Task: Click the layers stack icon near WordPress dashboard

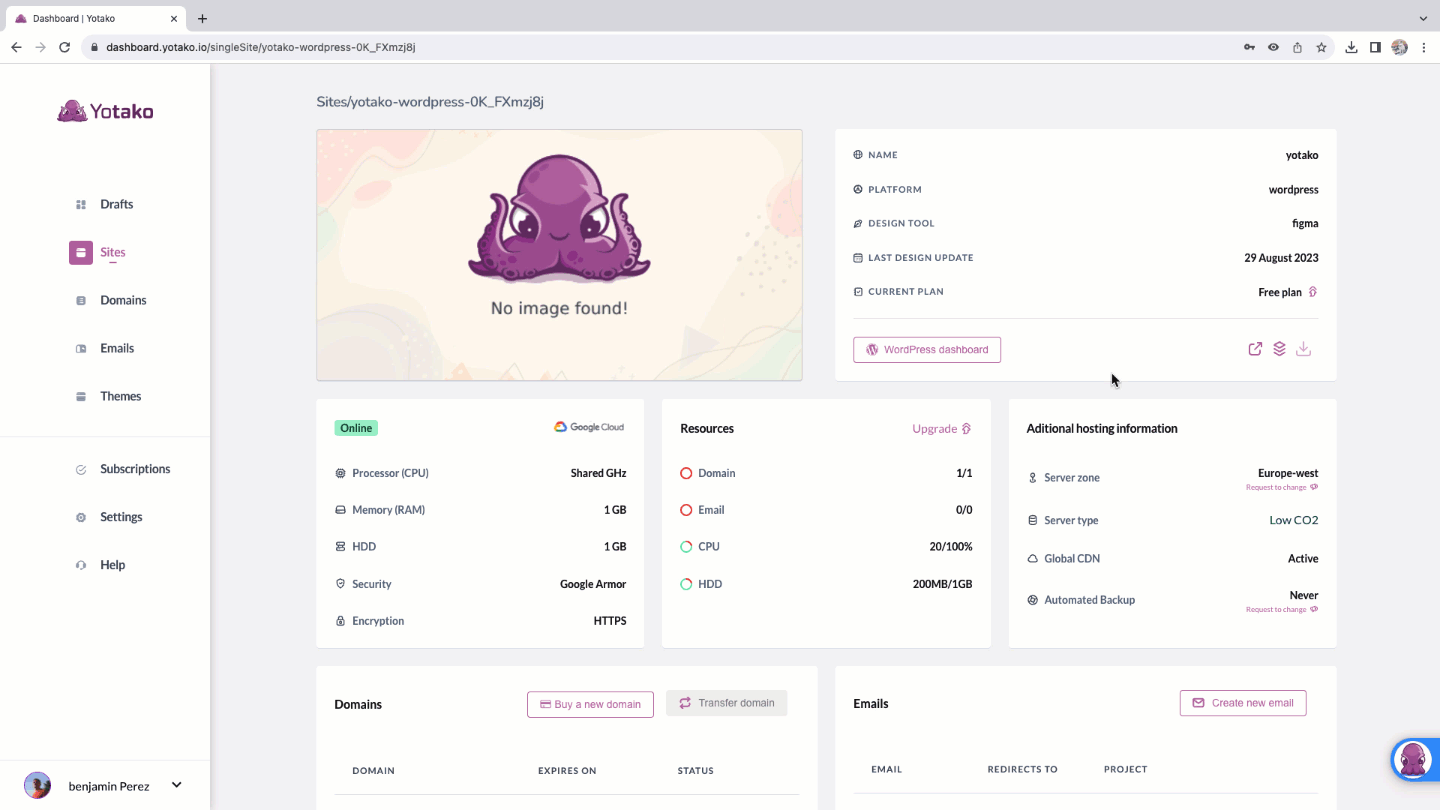Action: click(x=1279, y=348)
